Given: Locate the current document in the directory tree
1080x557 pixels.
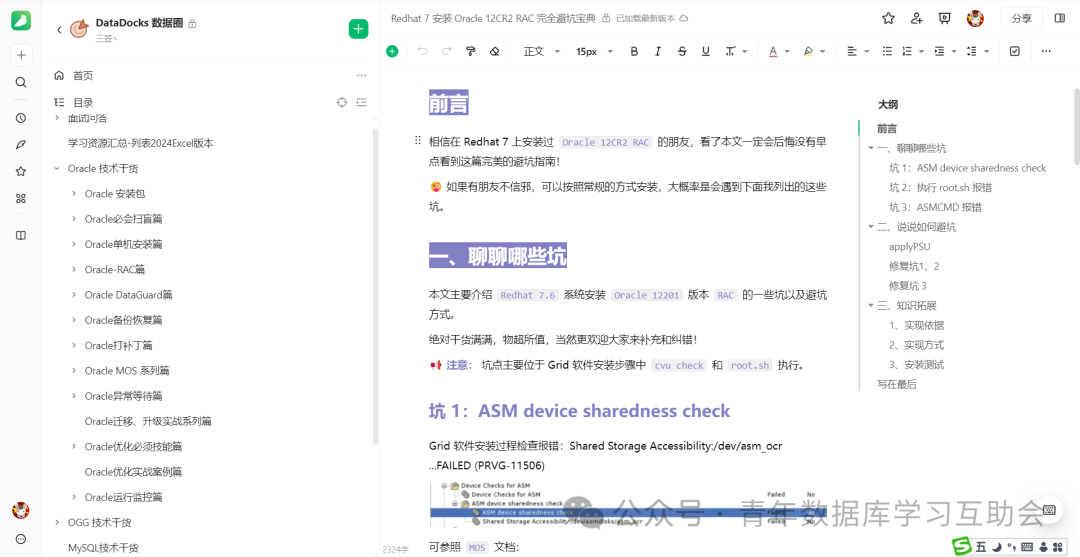Looking at the screenshot, I should (x=342, y=103).
